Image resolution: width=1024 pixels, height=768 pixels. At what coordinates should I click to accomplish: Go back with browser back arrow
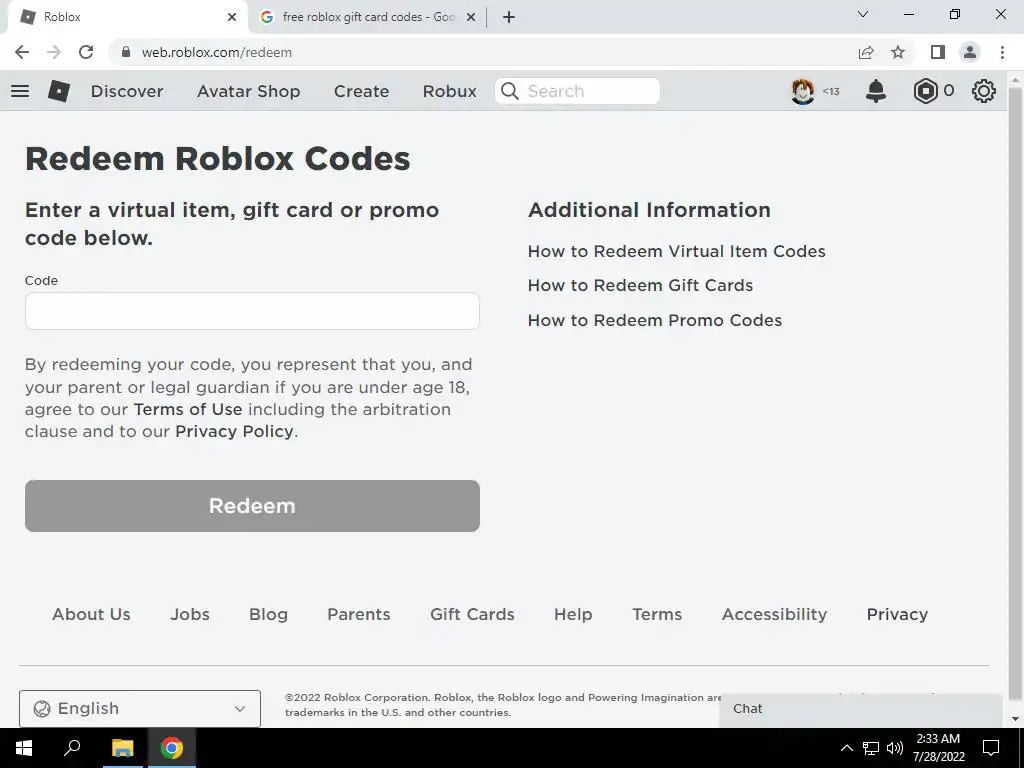click(22, 52)
